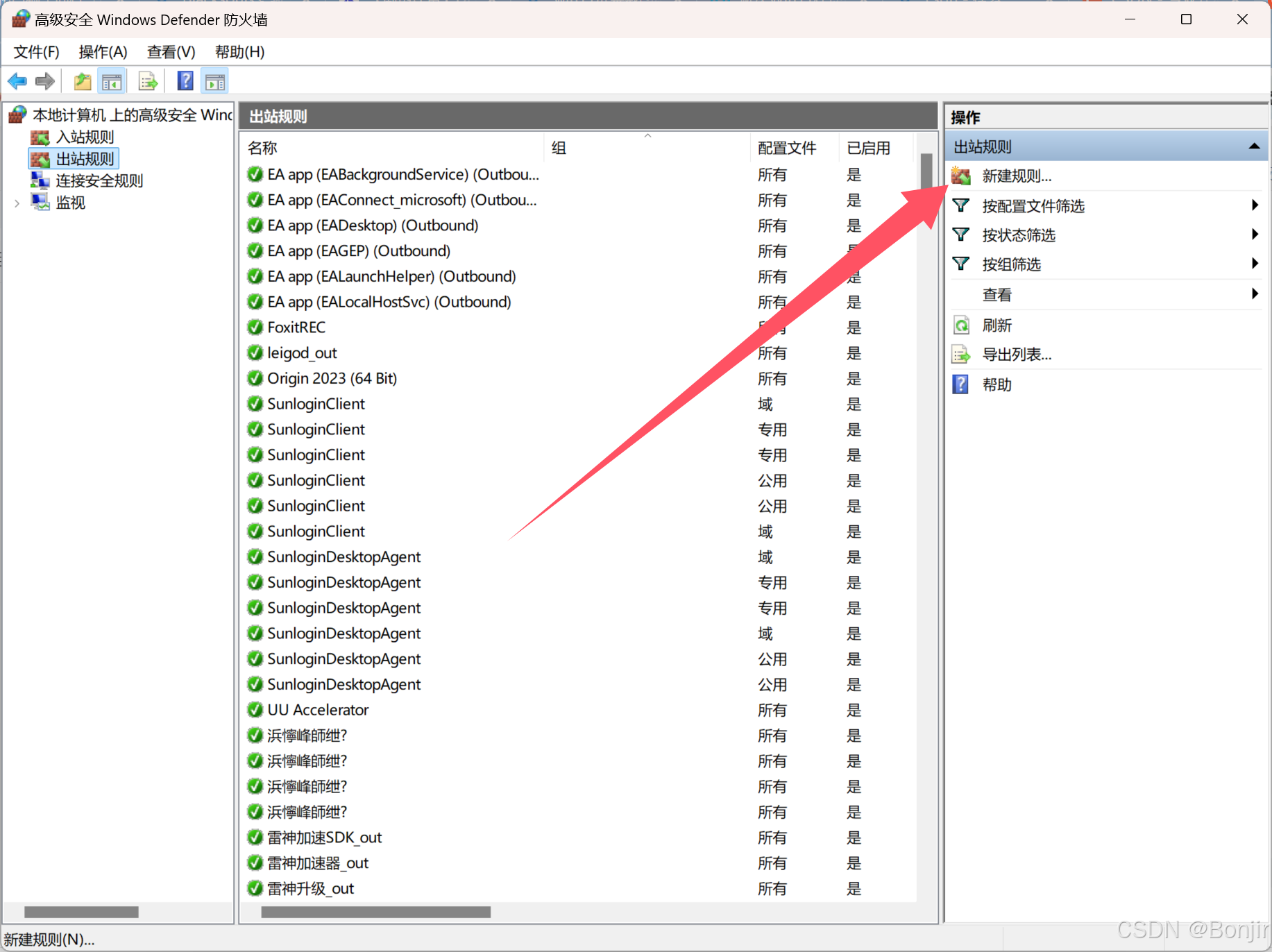Select 入站规则 in the tree
The width and height of the screenshot is (1272, 952).
[85, 137]
